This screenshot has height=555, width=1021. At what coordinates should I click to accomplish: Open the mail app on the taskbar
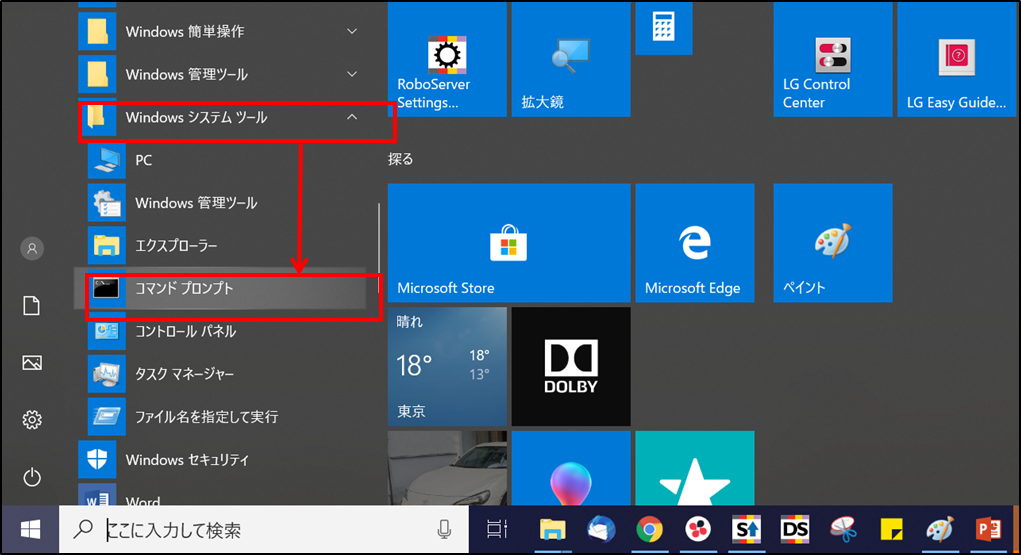pos(600,530)
